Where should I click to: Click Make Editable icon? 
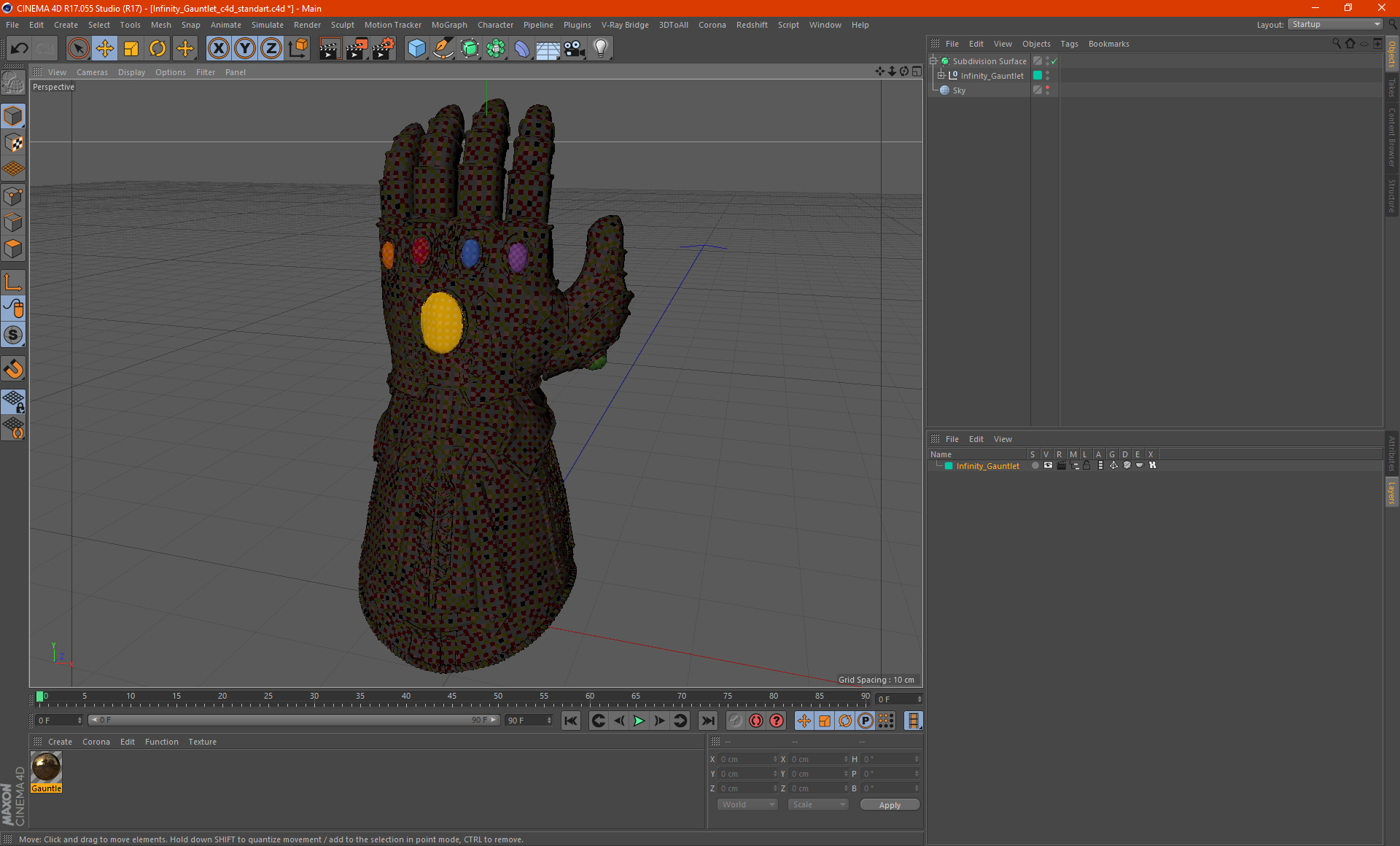13,83
